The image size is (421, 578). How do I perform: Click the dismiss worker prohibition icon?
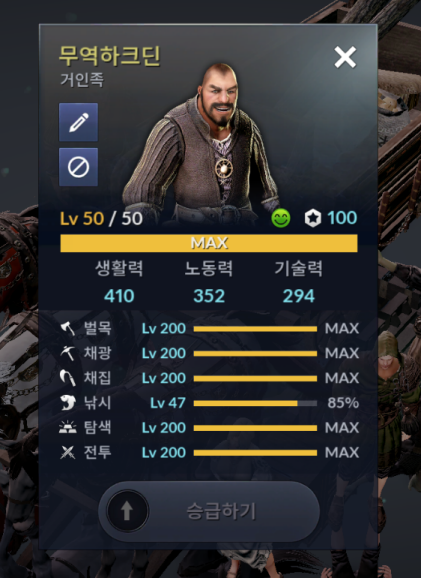(79, 167)
